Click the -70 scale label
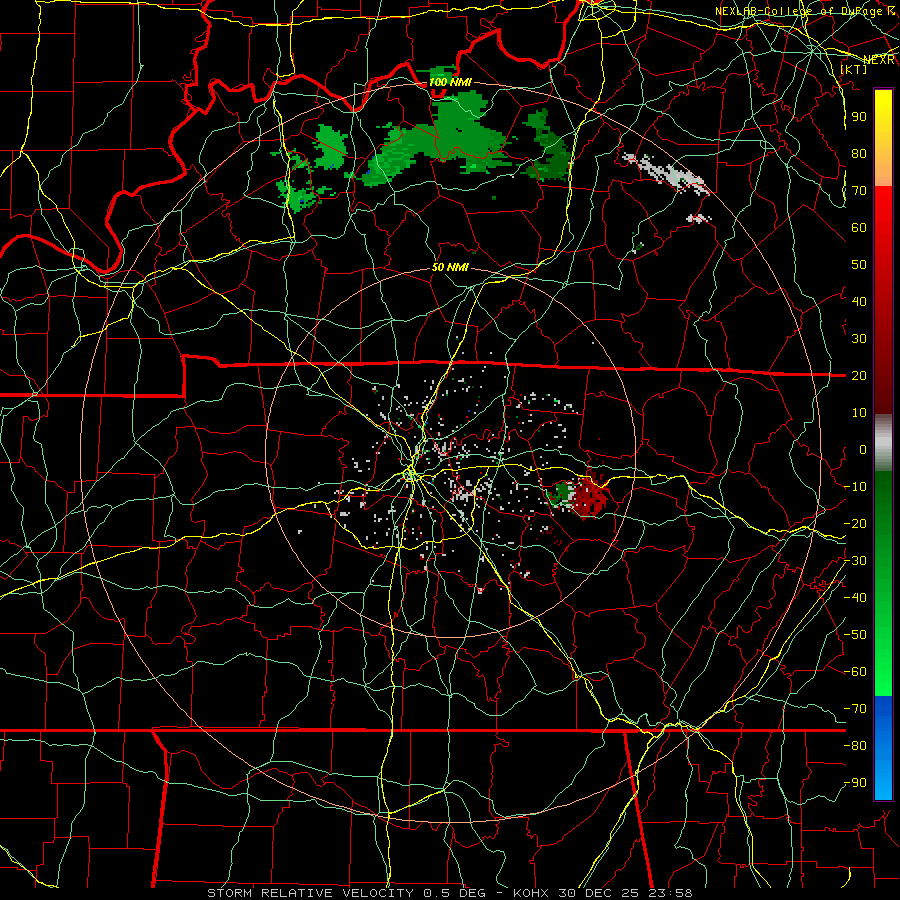This screenshot has height=900, width=900. coord(855,709)
